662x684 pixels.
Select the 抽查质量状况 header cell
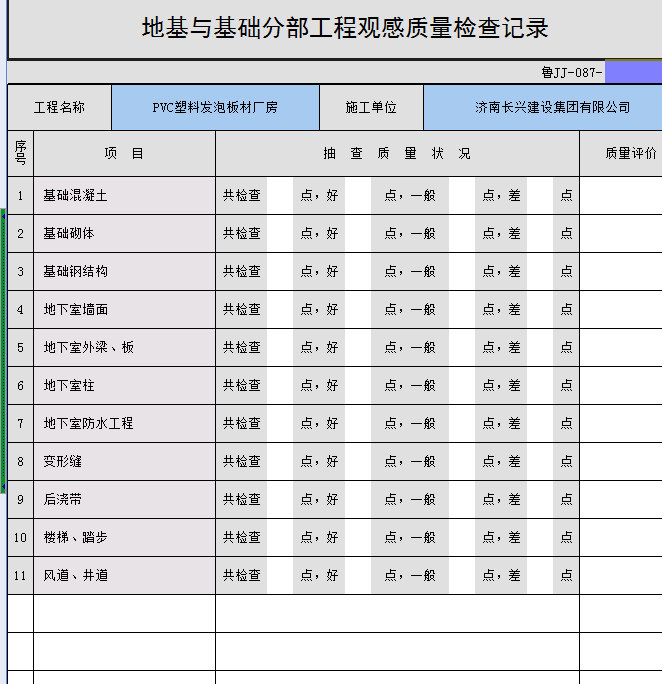click(397, 154)
